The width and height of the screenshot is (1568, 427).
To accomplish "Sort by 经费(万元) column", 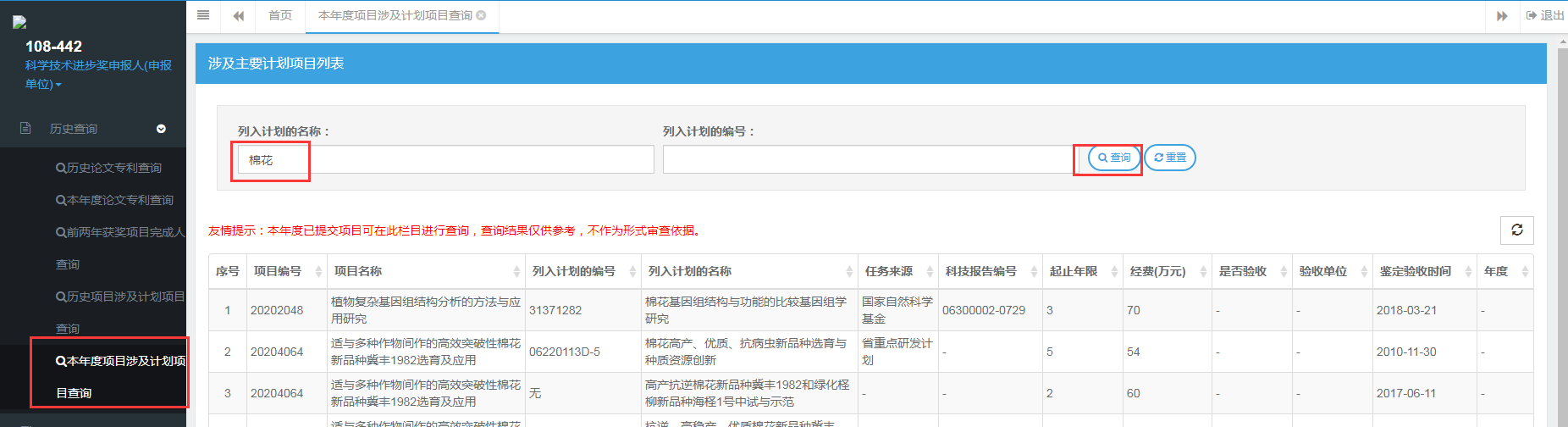I will click(x=1168, y=271).
